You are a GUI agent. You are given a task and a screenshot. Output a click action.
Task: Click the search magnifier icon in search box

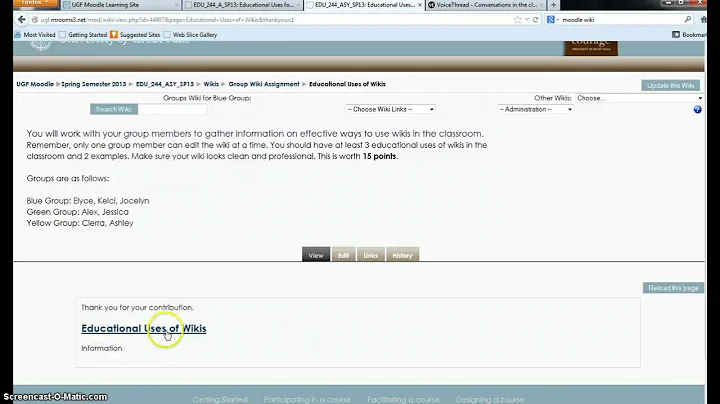687,19
